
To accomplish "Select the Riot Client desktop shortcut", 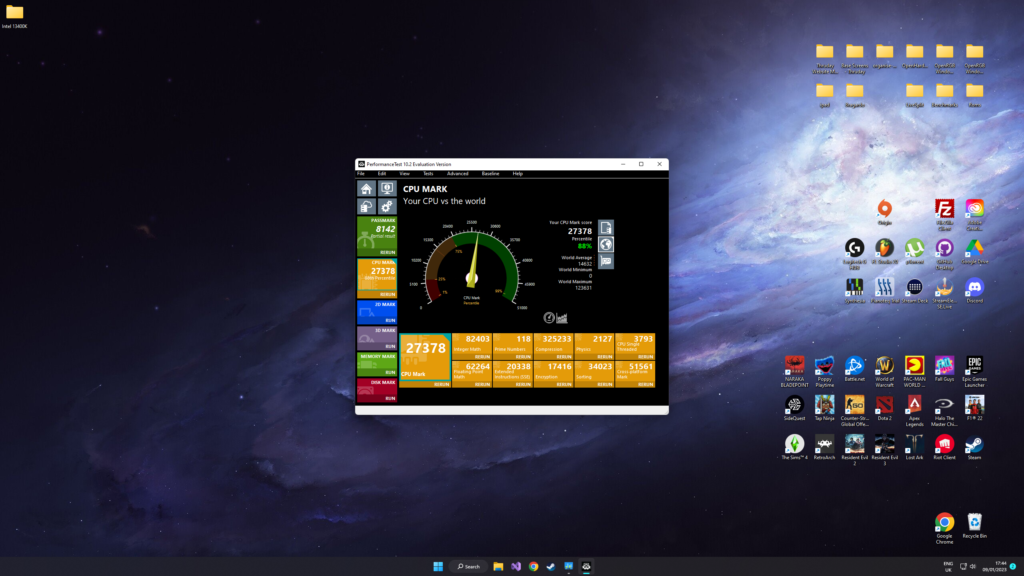I will click(944, 447).
